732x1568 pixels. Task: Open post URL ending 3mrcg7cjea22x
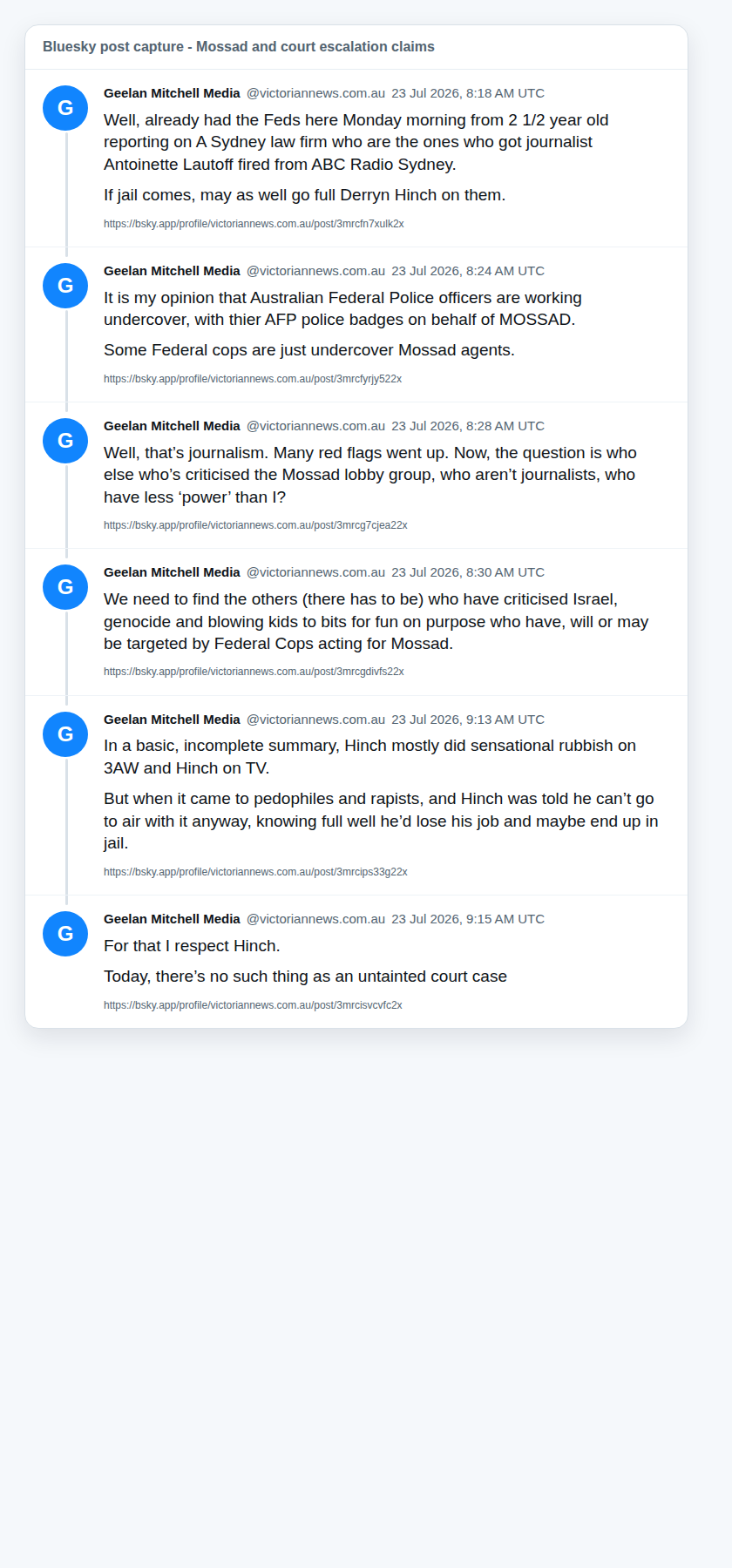(x=255, y=525)
